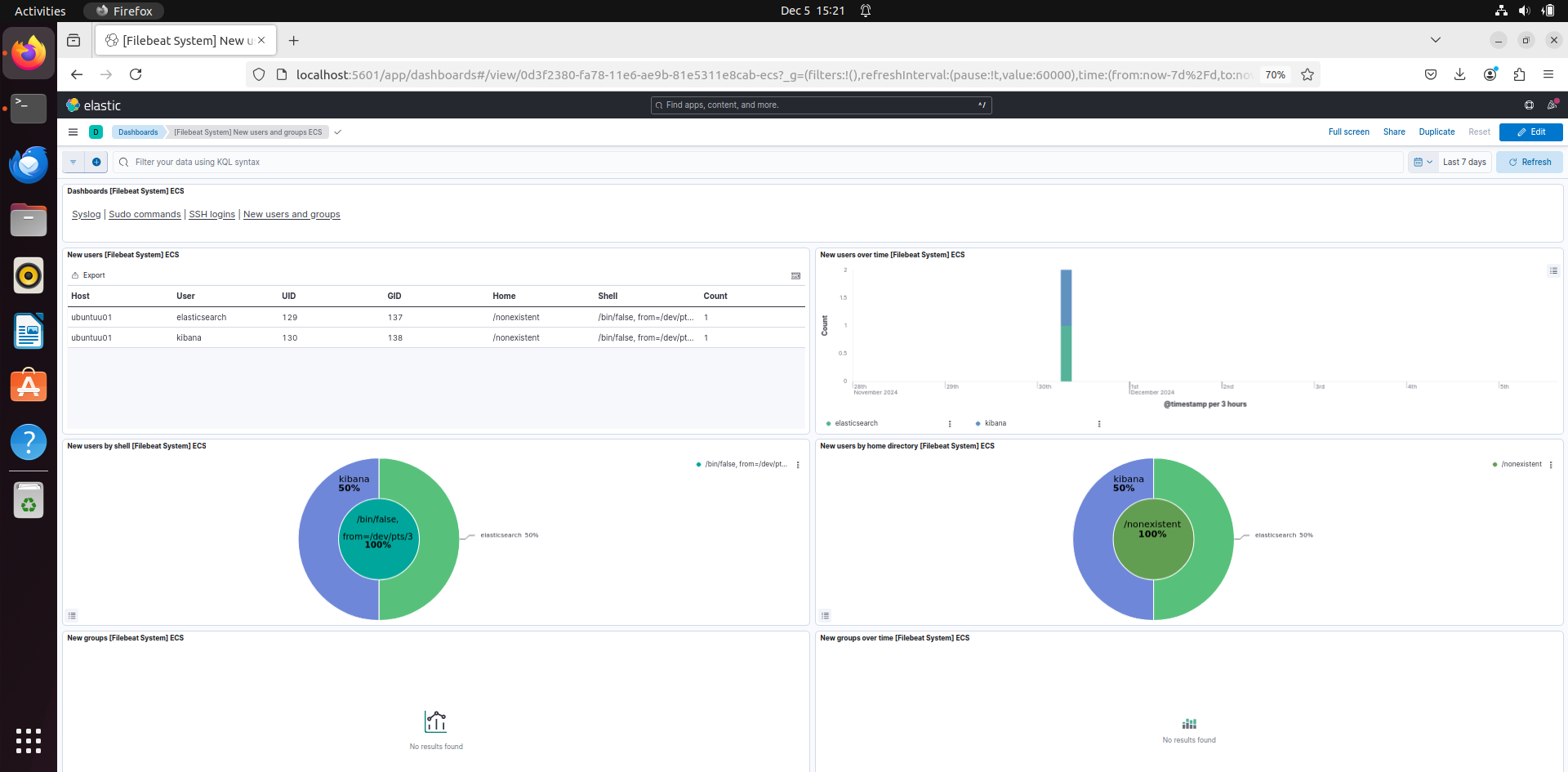Open the Share menu
Image resolution: width=1568 pixels, height=772 pixels.
point(1394,132)
